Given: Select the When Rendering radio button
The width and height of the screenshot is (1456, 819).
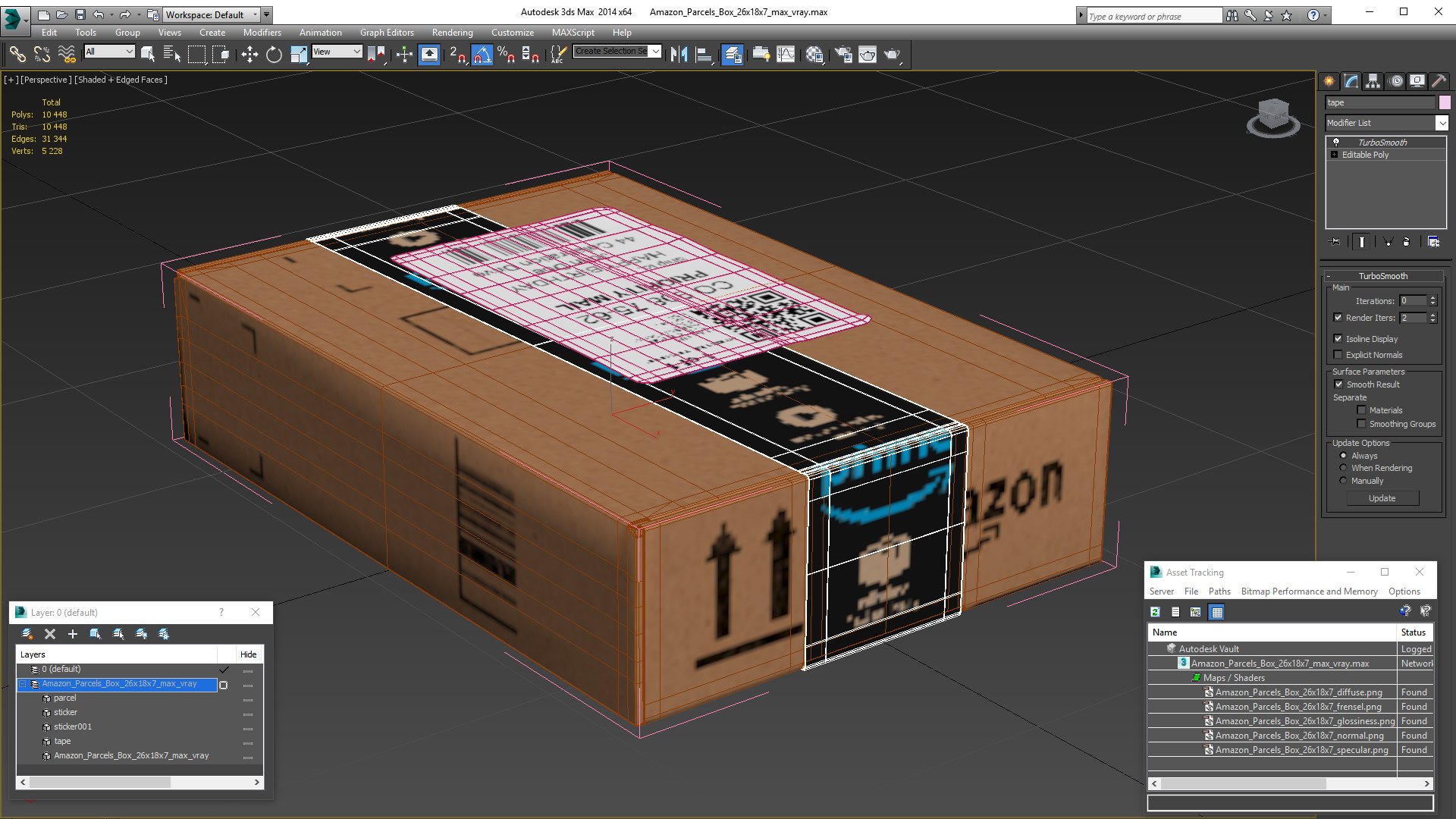Looking at the screenshot, I should [1343, 468].
